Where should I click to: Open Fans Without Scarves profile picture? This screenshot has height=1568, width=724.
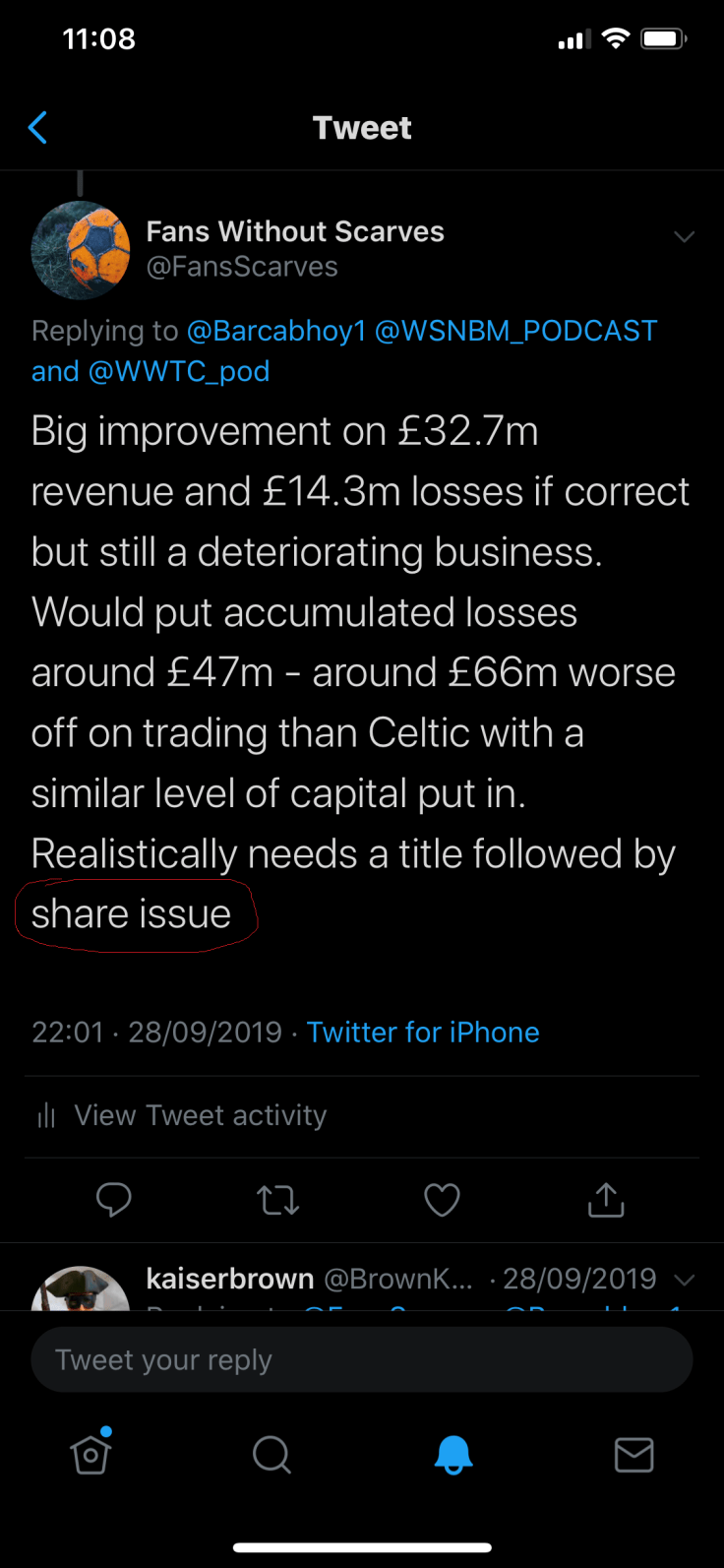click(x=81, y=250)
